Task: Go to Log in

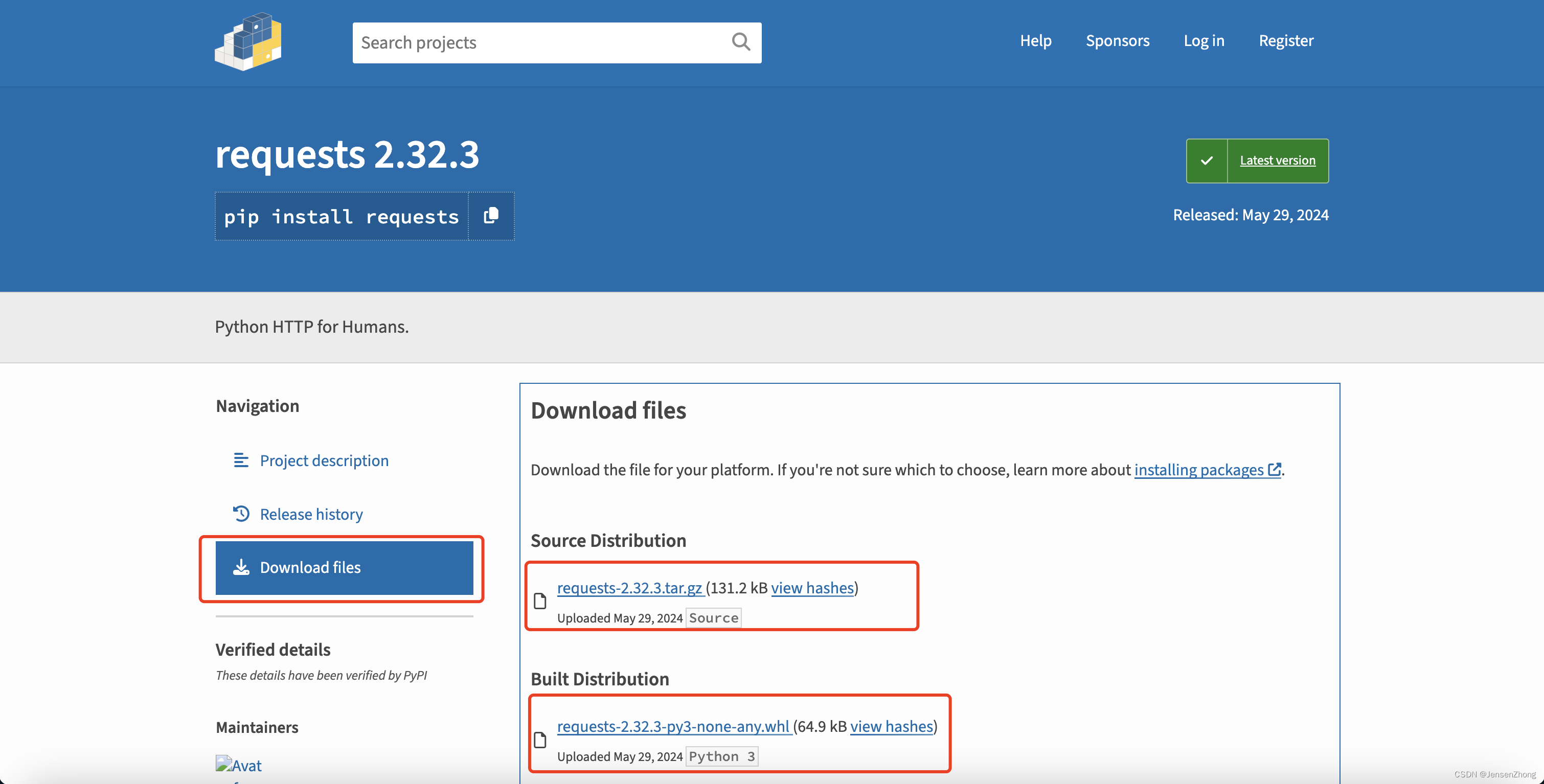Action: pos(1204,41)
